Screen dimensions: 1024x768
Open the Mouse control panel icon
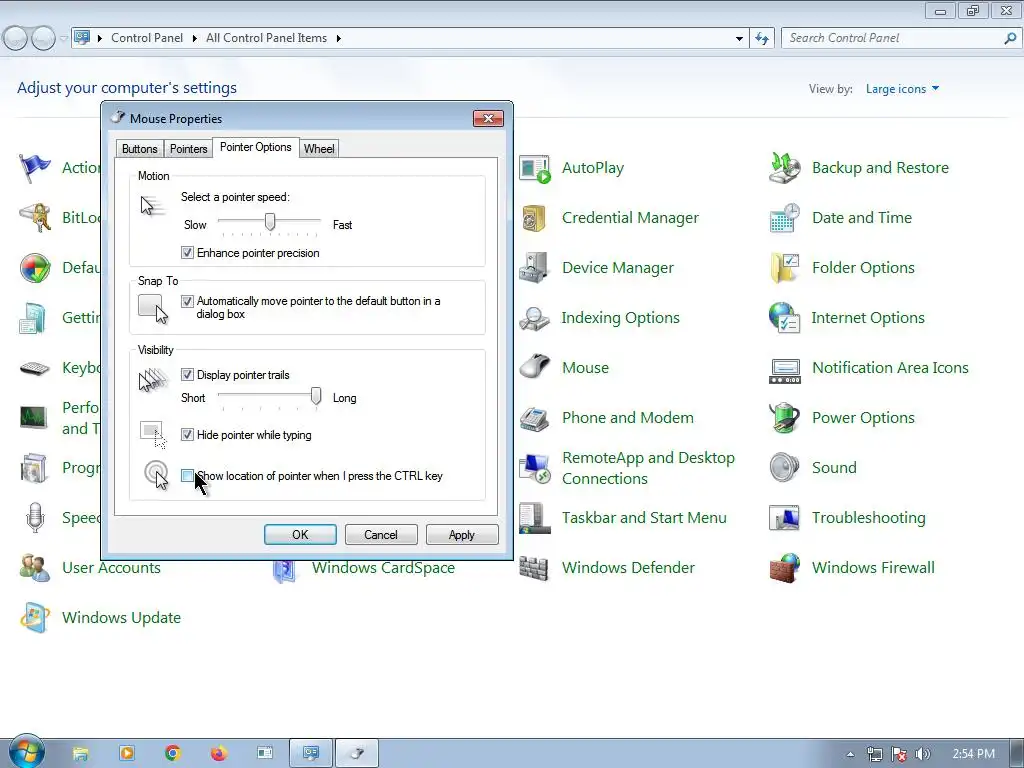pyautogui.click(x=535, y=368)
